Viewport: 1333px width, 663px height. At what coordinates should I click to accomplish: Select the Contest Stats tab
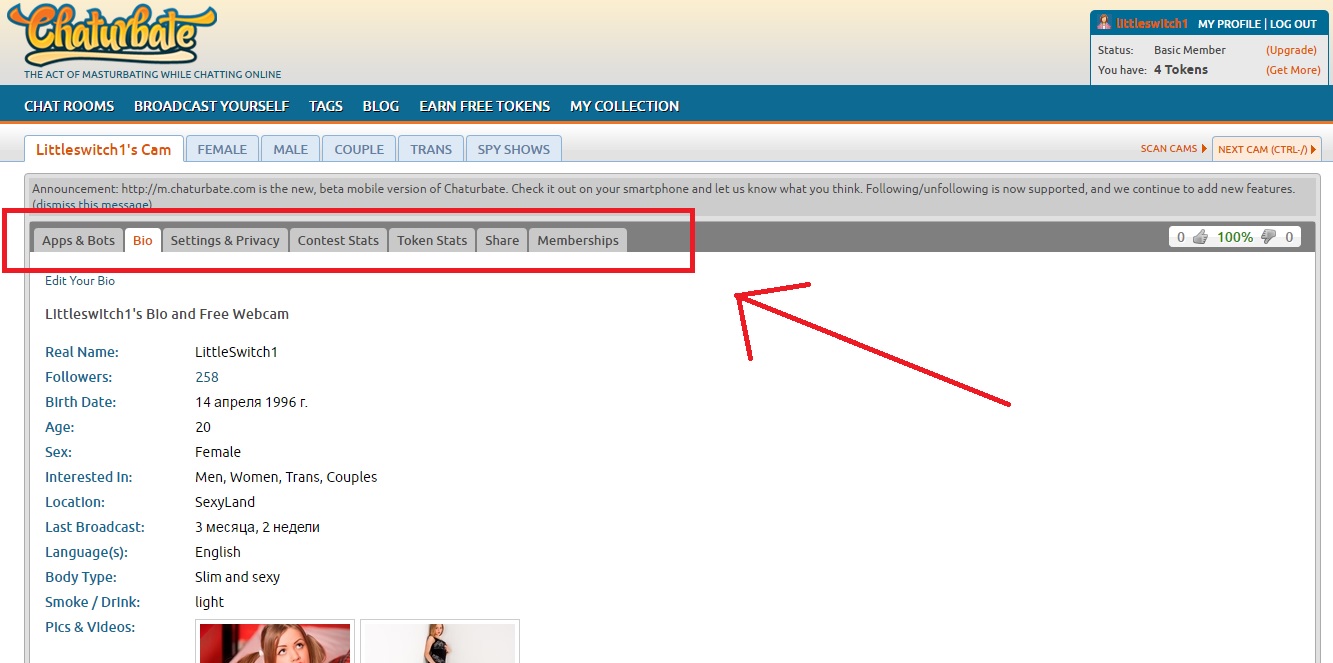point(338,240)
